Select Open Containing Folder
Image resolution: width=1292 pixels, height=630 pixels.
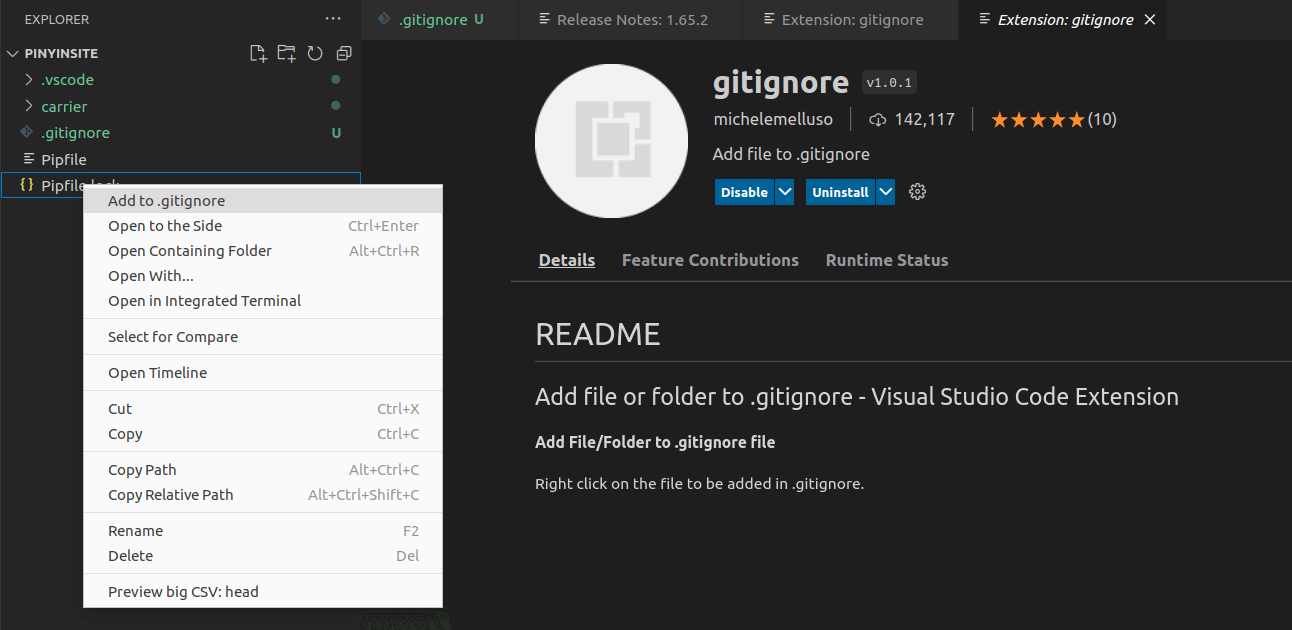point(263,251)
